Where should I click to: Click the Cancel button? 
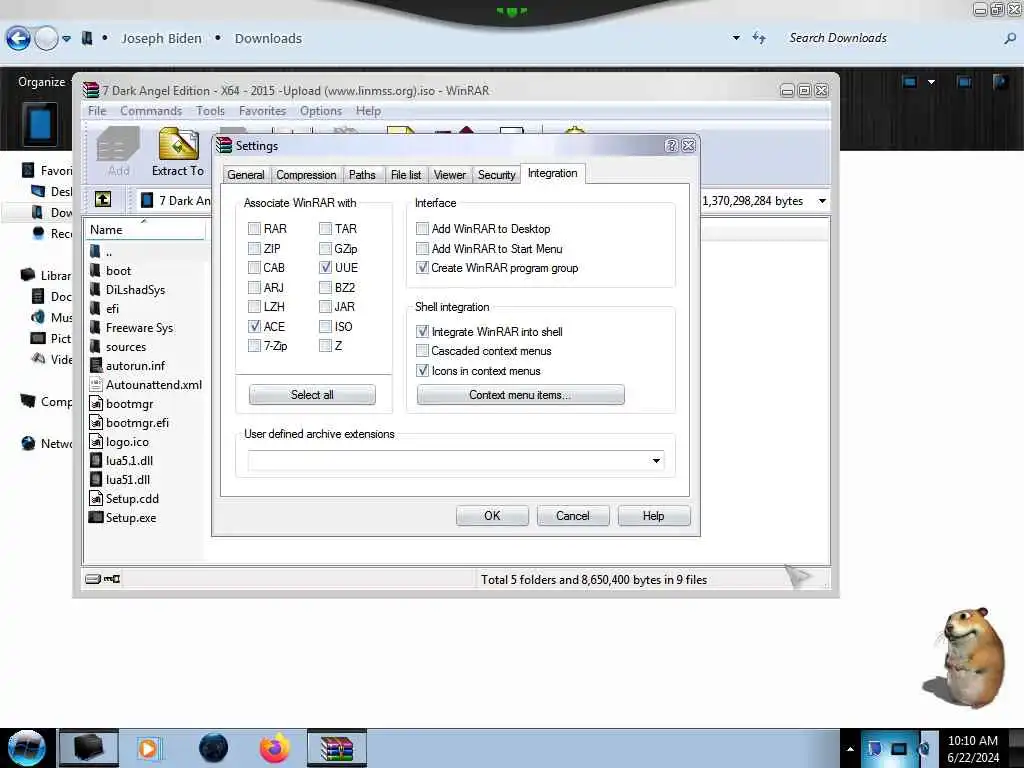pos(573,515)
